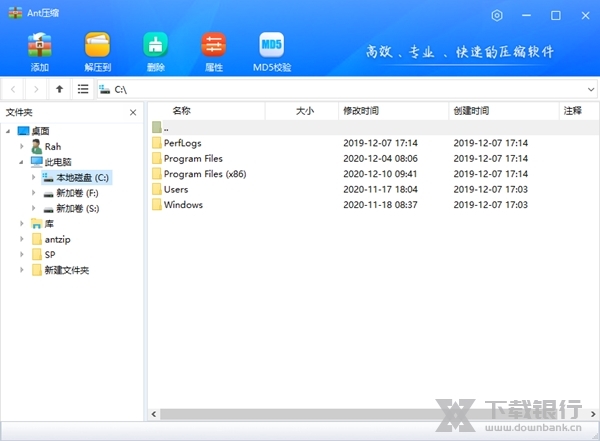Minimize the Ant压缩 window
Screen dimensions: 600x441
tap(527, 16)
